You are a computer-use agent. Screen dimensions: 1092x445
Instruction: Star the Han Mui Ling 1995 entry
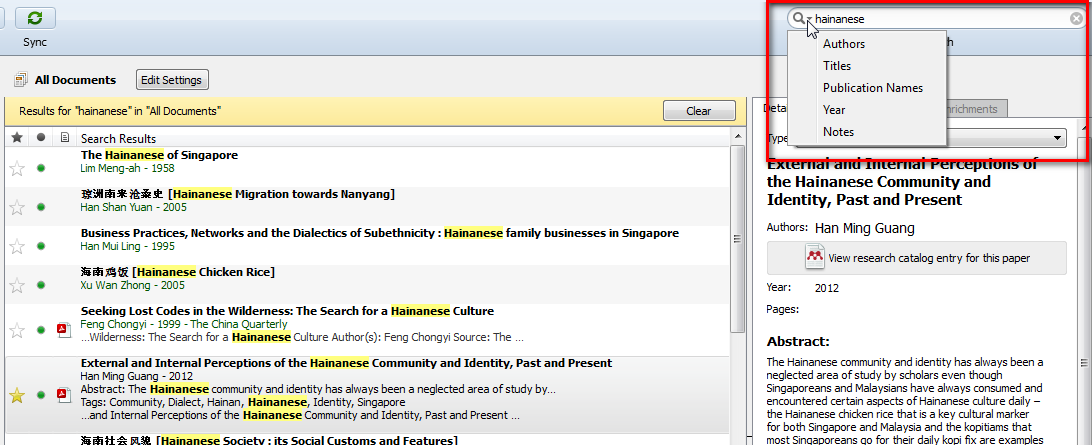(17, 246)
